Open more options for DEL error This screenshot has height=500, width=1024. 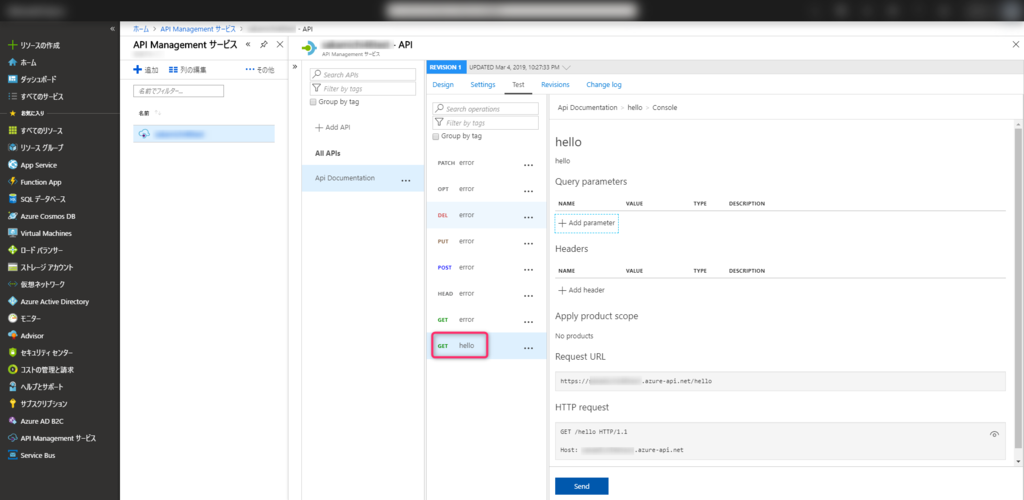click(x=528, y=217)
